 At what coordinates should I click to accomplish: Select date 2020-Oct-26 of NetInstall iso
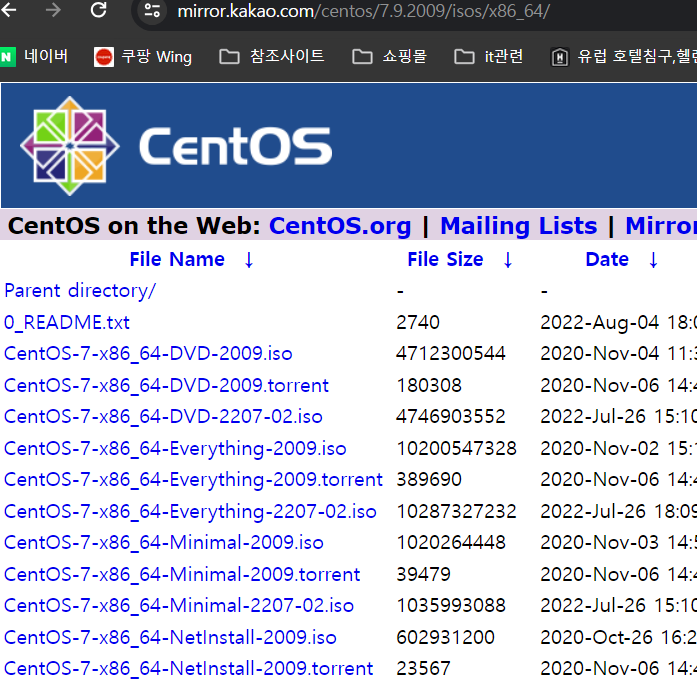click(x=596, y=637)
